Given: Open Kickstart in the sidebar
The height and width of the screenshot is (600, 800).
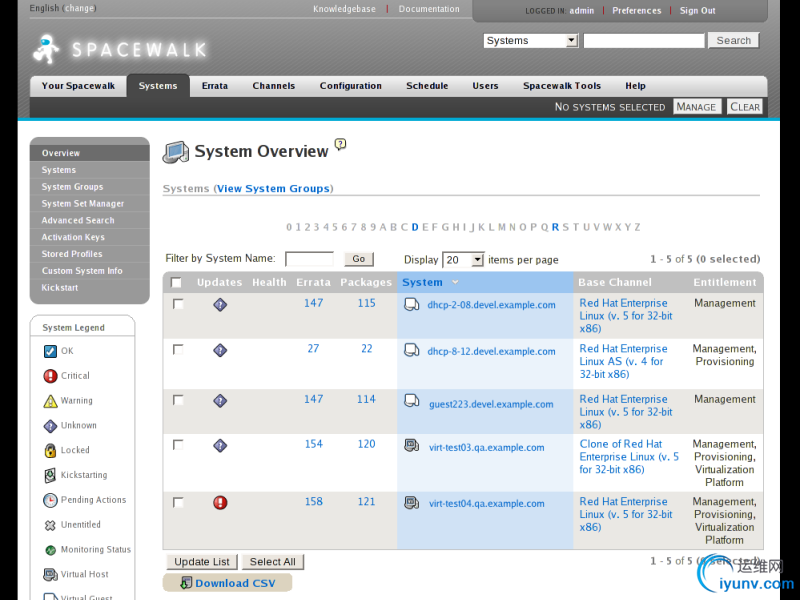Looking at the screenshot, I should (x=90, y=288).
